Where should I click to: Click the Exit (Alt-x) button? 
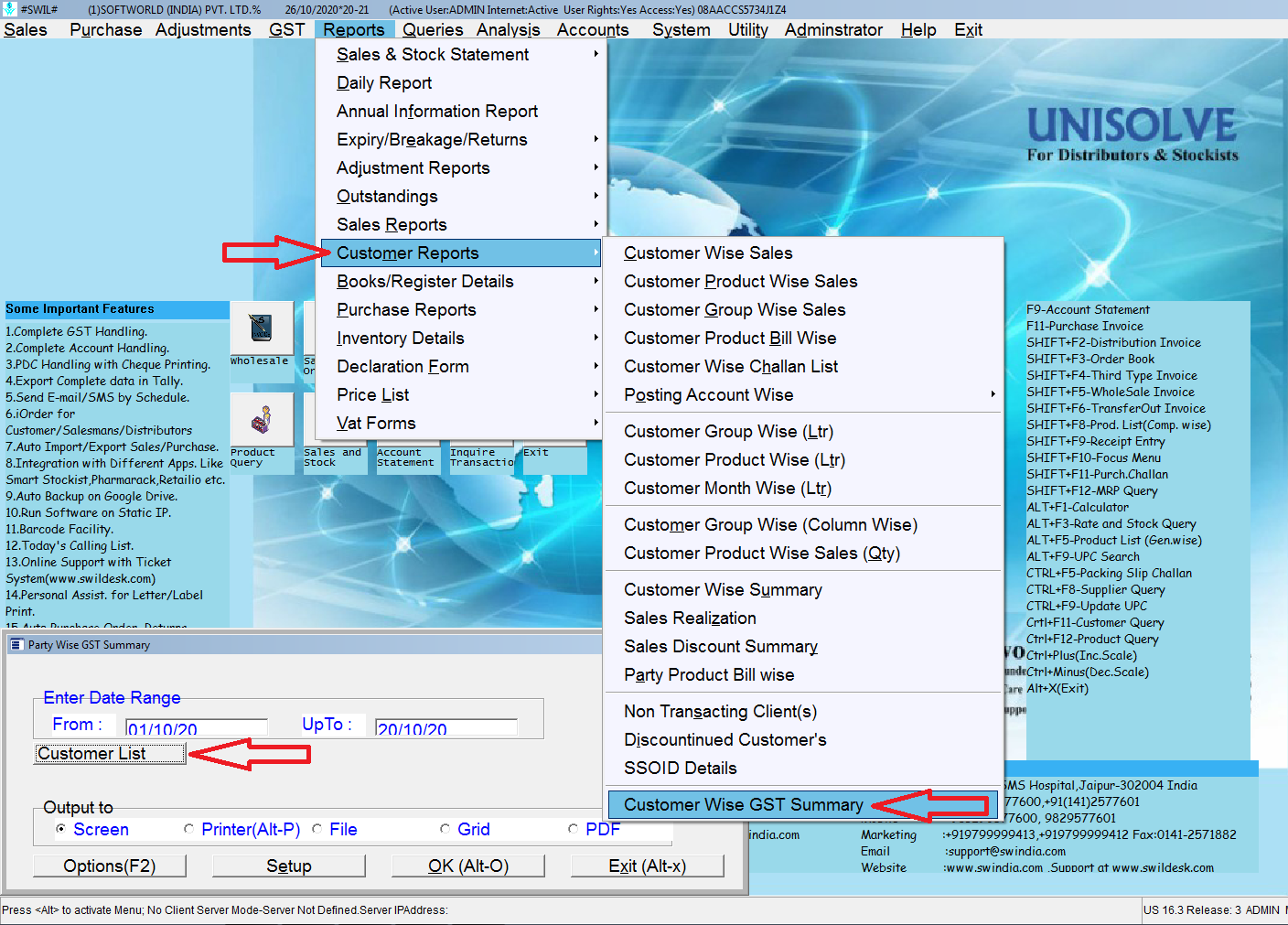[x=648, y=866]
